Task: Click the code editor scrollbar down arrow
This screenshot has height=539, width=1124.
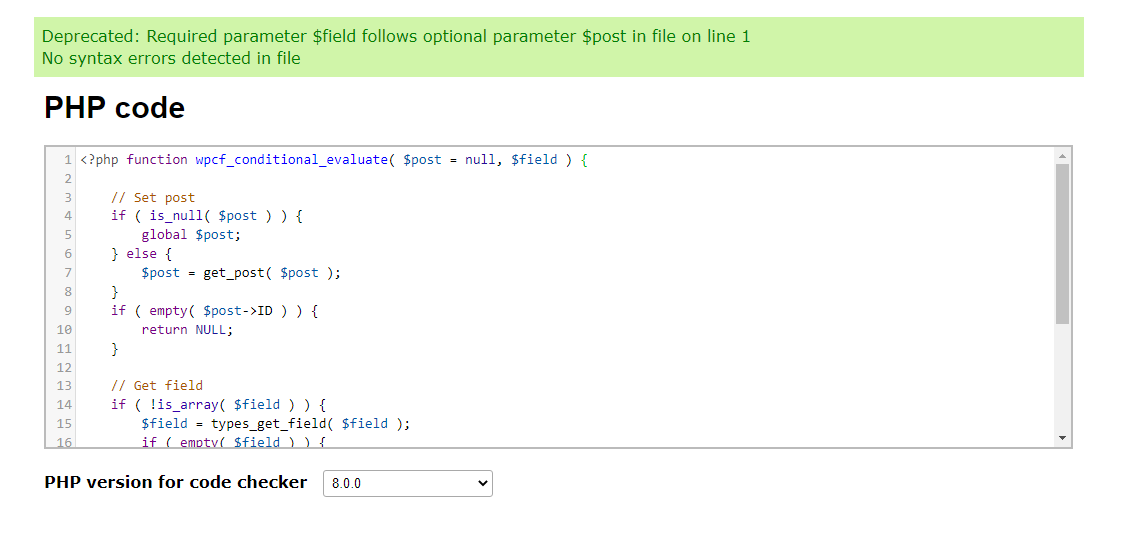Action: [1062, 438]
